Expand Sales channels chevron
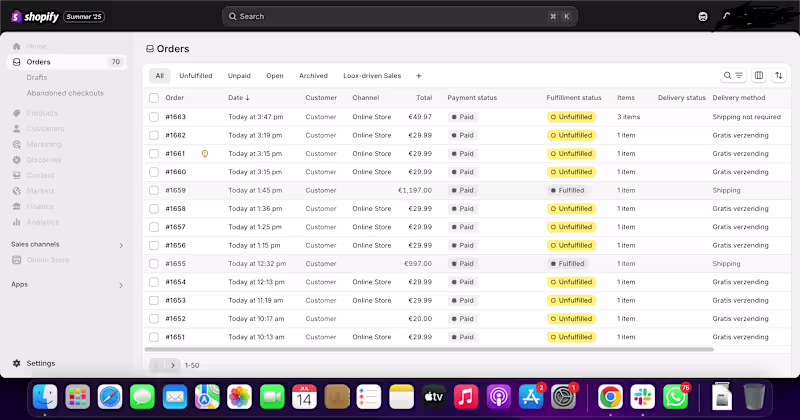 121,245
